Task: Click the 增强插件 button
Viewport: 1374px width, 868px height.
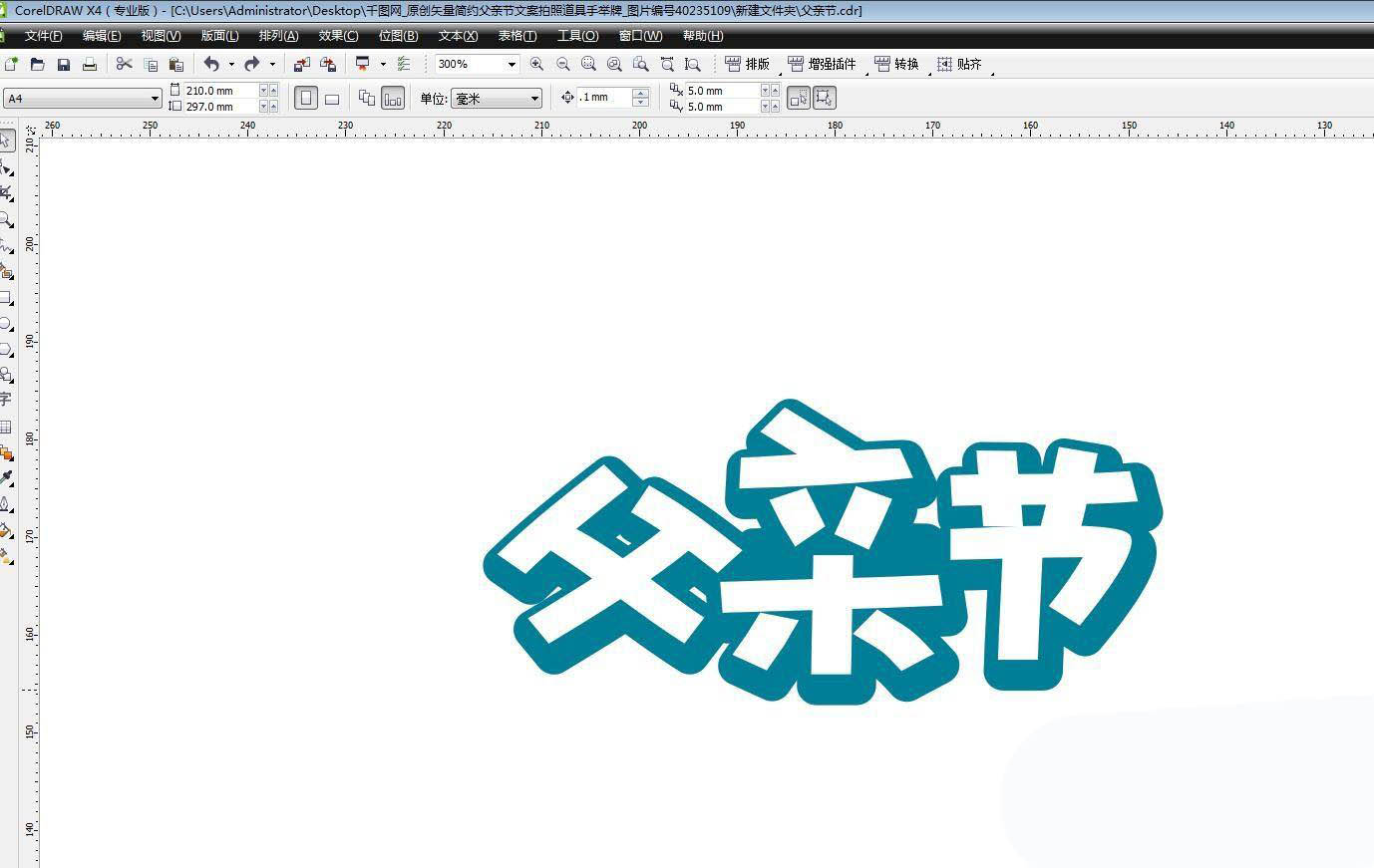Action: tap(823, 64)
